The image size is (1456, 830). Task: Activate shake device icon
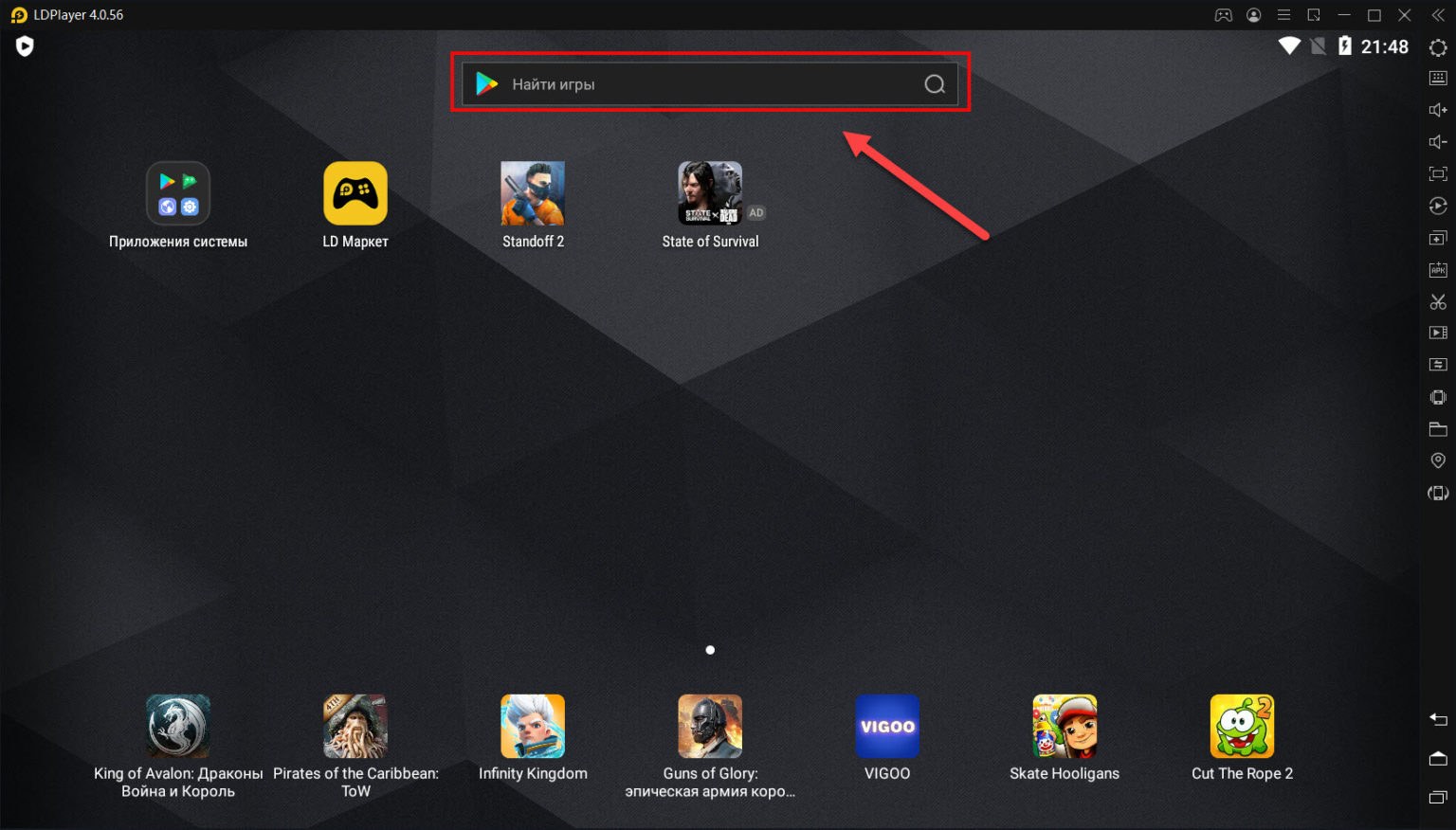pos(1438,397)
